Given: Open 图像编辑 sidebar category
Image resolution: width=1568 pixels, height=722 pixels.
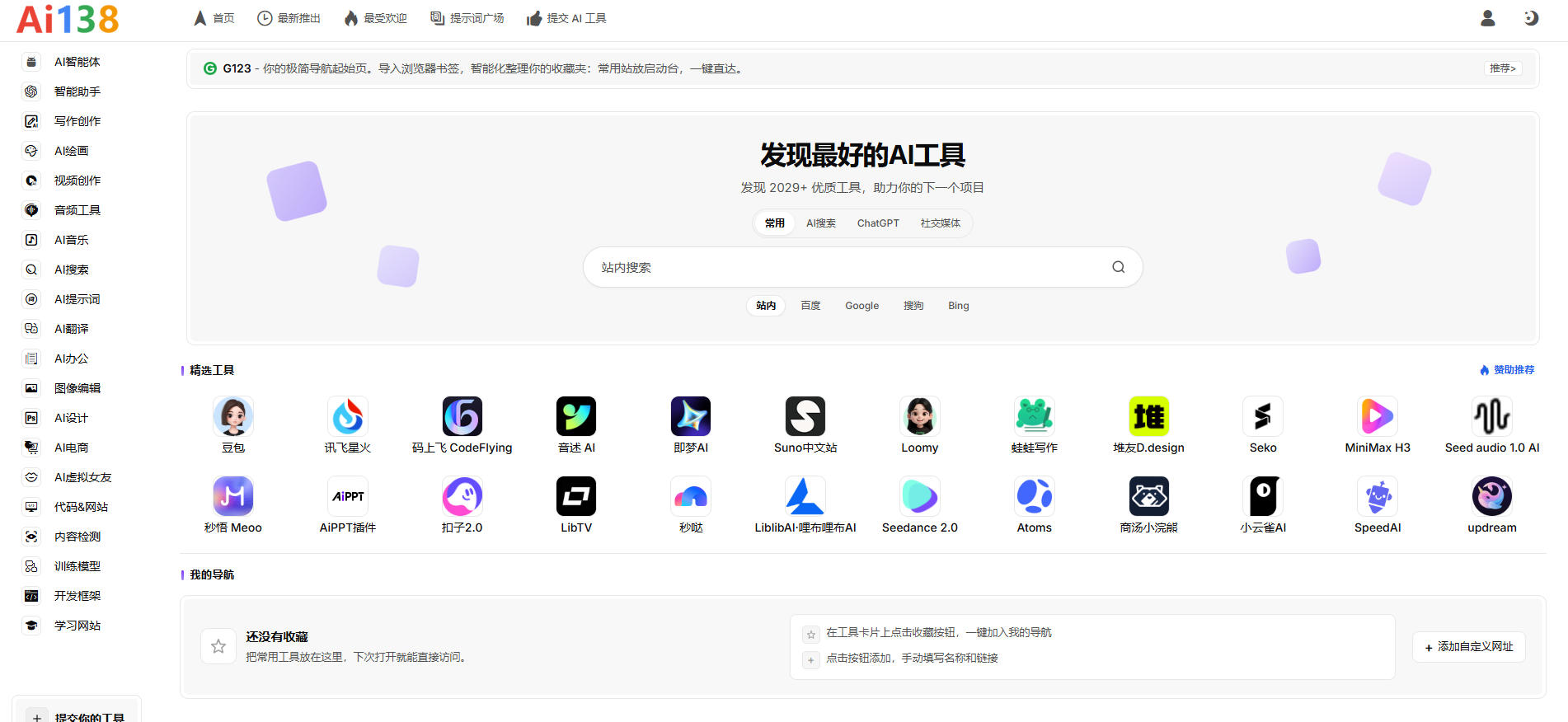Looking at the screenshot, I should click(77, 388).
